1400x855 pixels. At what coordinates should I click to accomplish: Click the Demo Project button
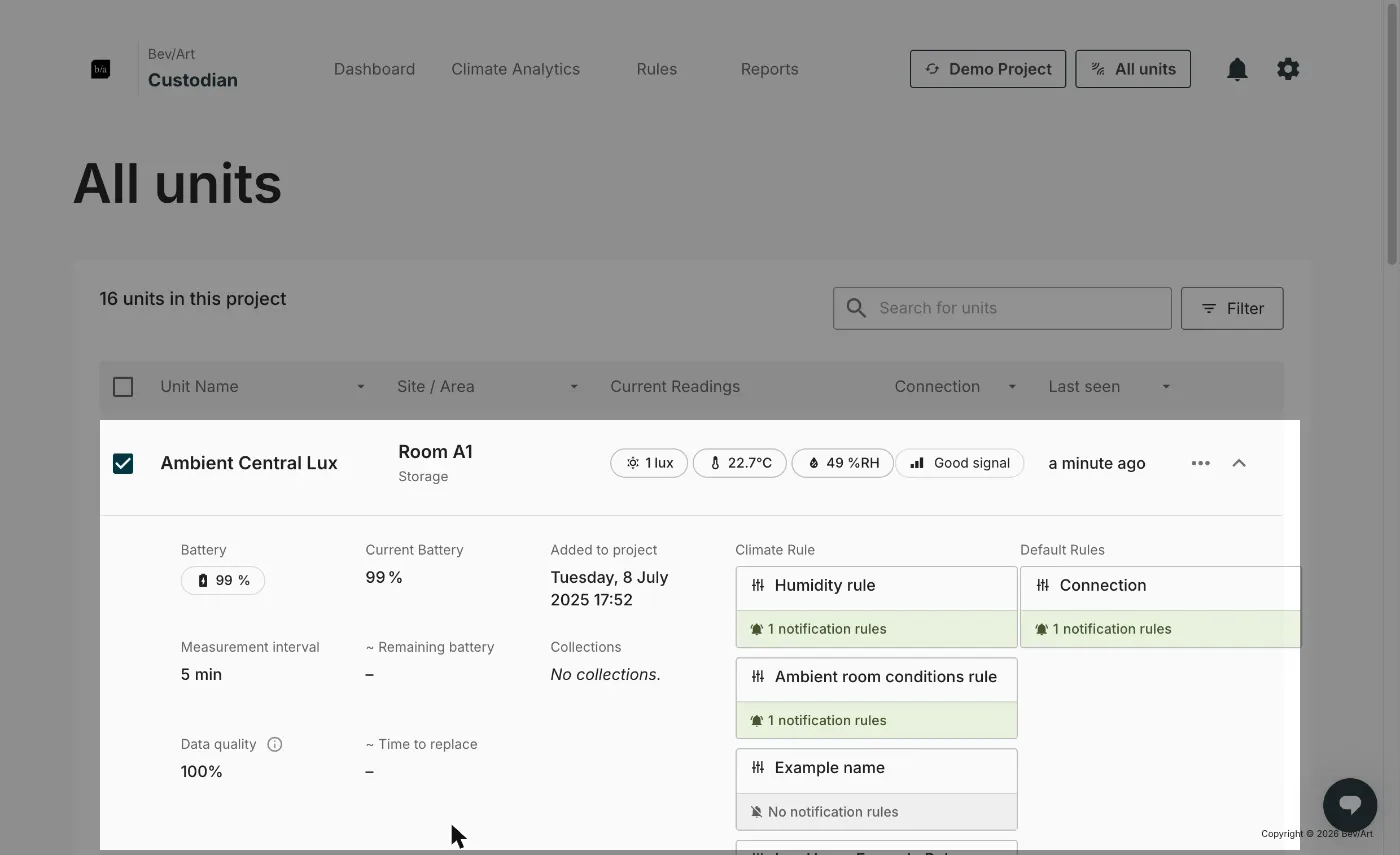pos(988,69)
